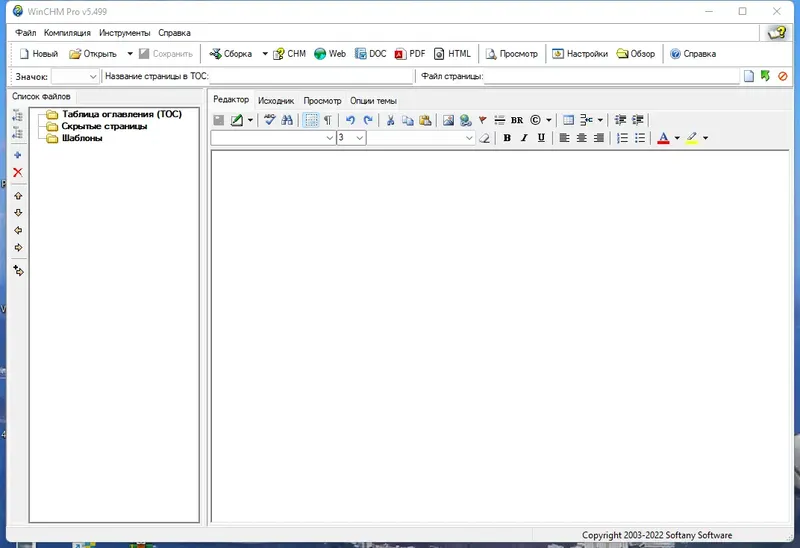Compile to CHM format
The image size is (800, 548).
point(289,54)
